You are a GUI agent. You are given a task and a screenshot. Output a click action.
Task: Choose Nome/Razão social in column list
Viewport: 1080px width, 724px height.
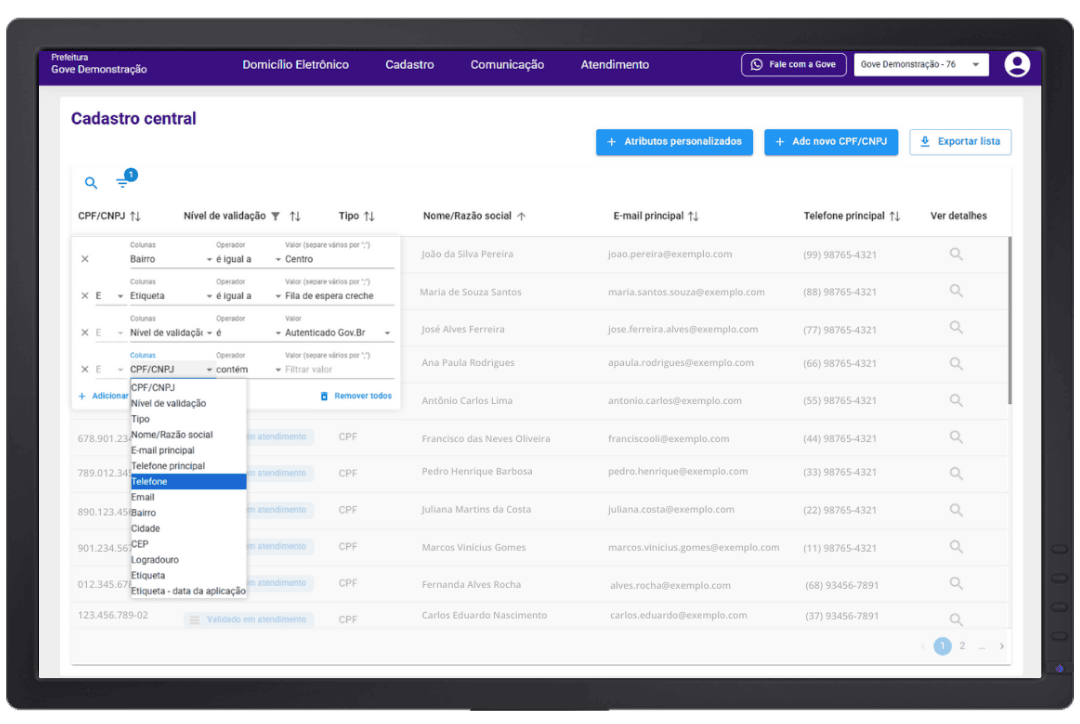pos(188,435)
